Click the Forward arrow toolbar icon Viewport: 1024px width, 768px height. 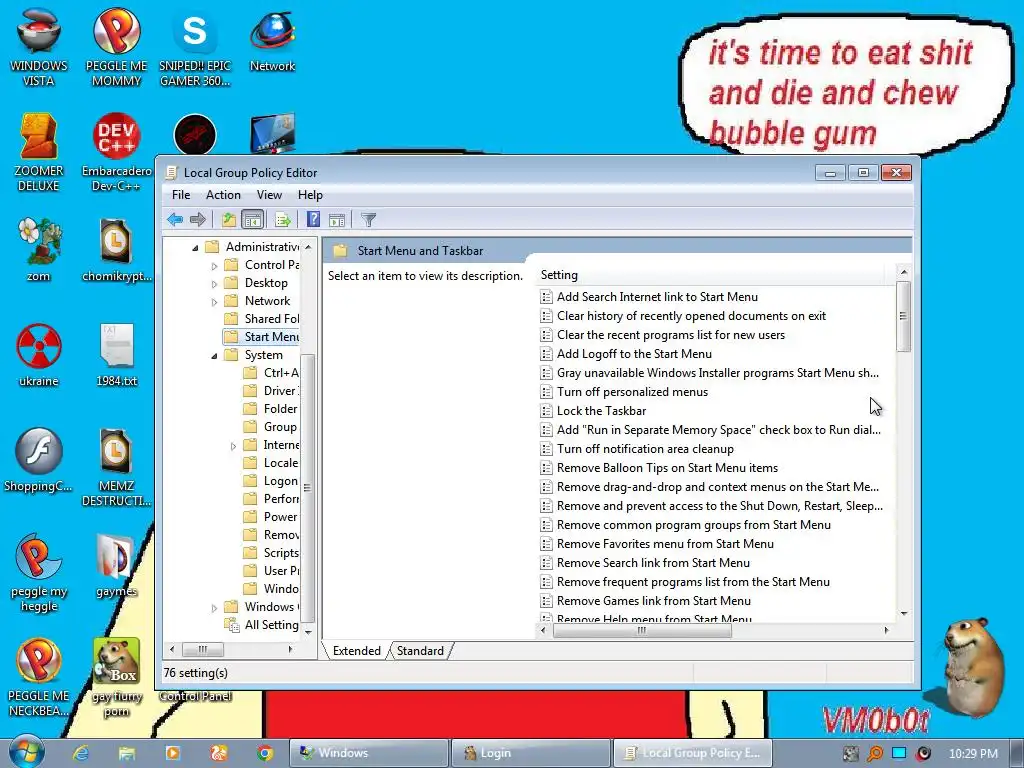[x=197, y=219]
